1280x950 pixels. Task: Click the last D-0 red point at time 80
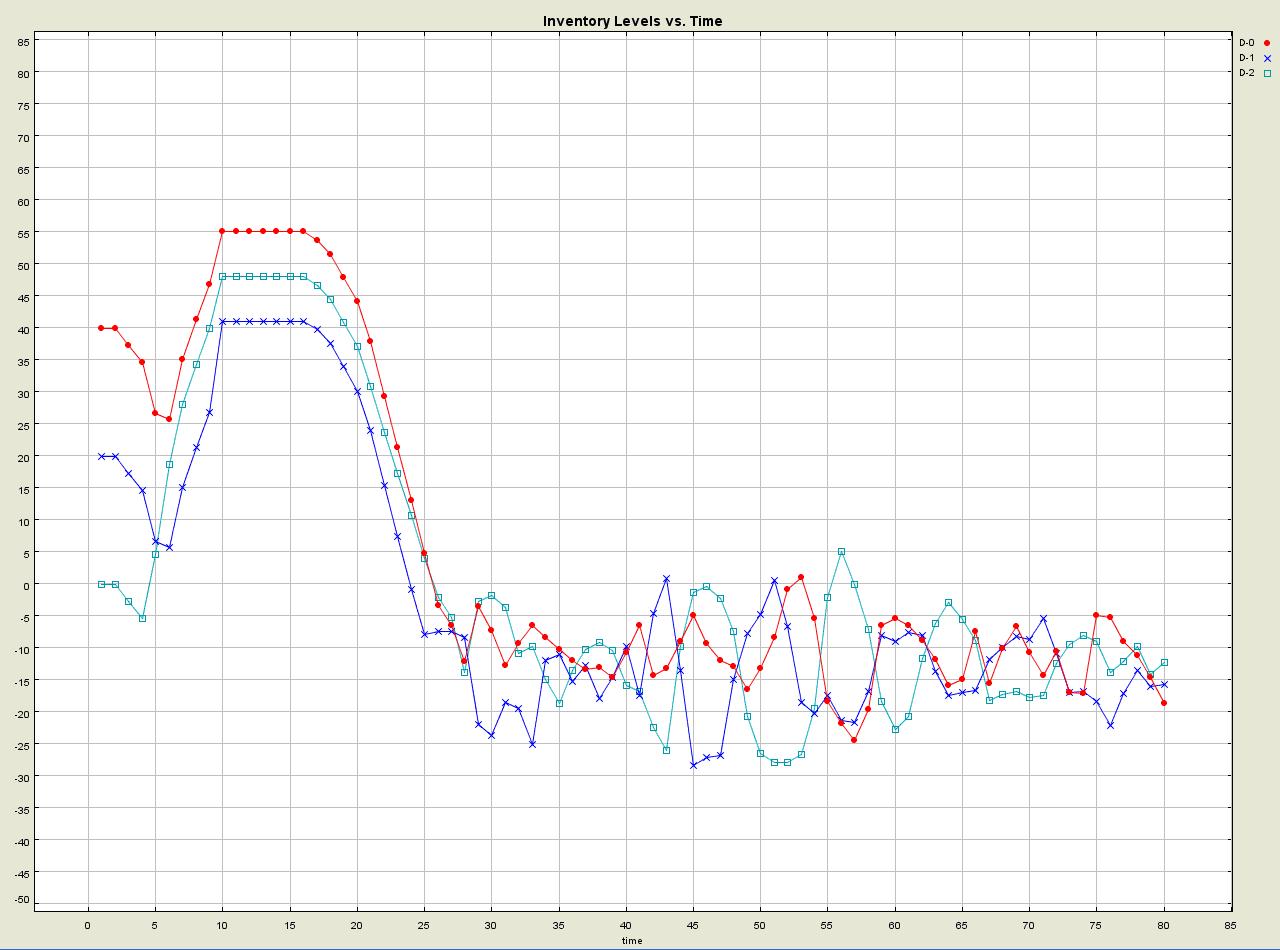(x=1164, y=703)
